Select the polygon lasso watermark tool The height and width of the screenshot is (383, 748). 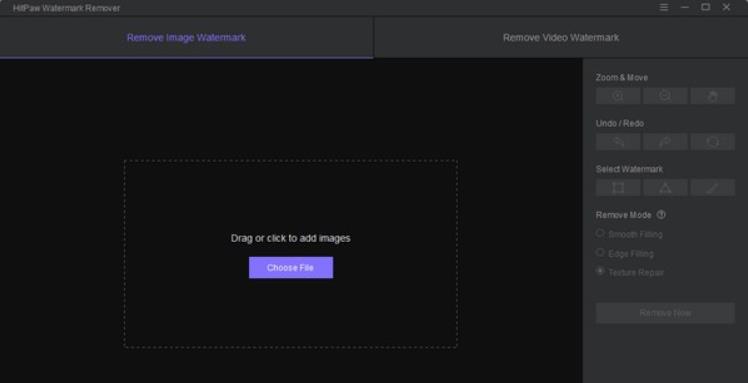pyautogui.click(x=665, y=188)
